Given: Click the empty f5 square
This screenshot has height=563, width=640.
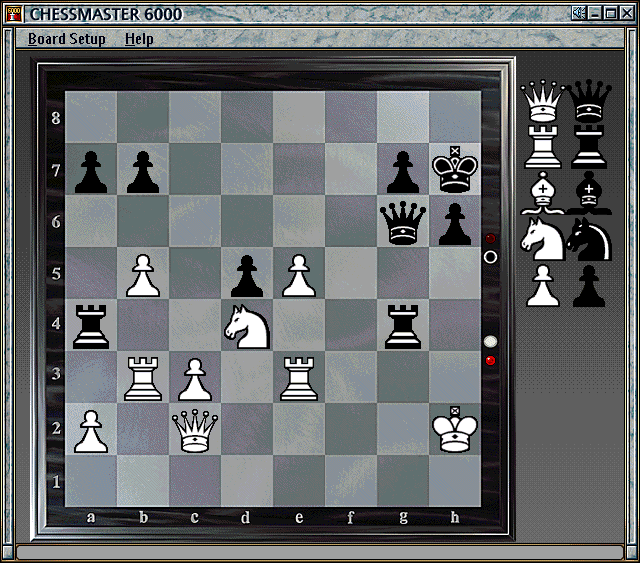Looking at the screenshot, I should click(351, 273).
